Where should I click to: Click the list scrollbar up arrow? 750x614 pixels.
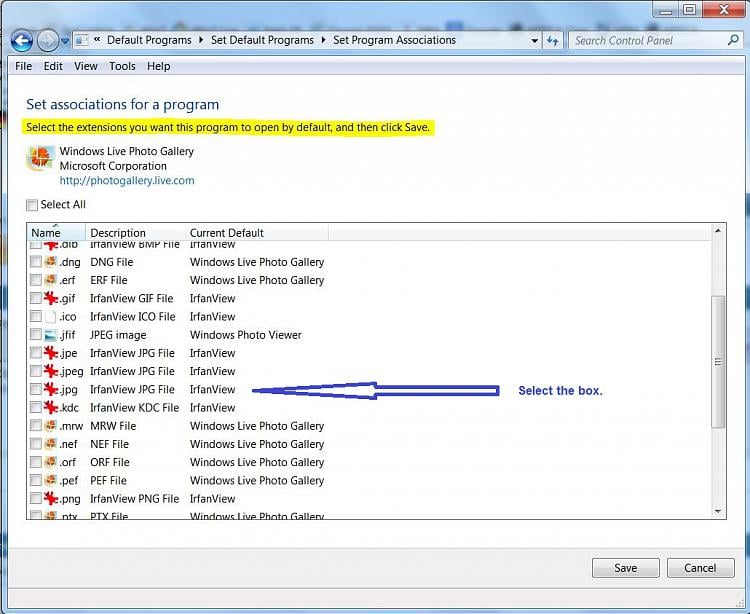coord(717,231)
